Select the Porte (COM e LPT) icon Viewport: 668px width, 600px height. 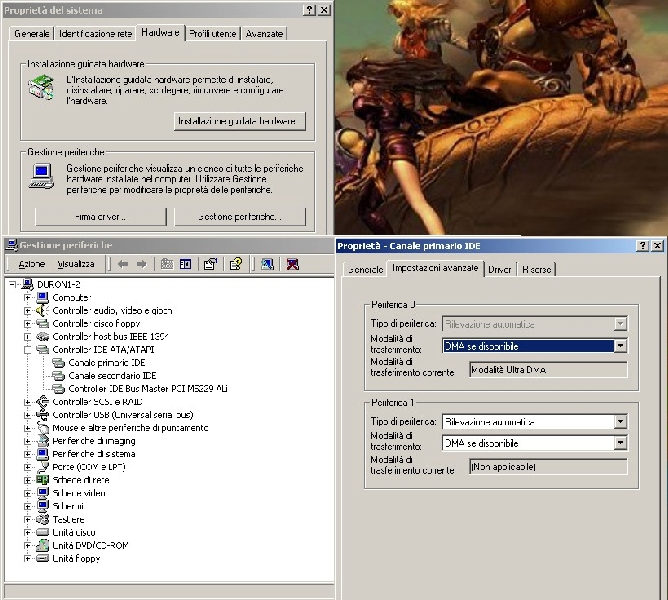43,467
